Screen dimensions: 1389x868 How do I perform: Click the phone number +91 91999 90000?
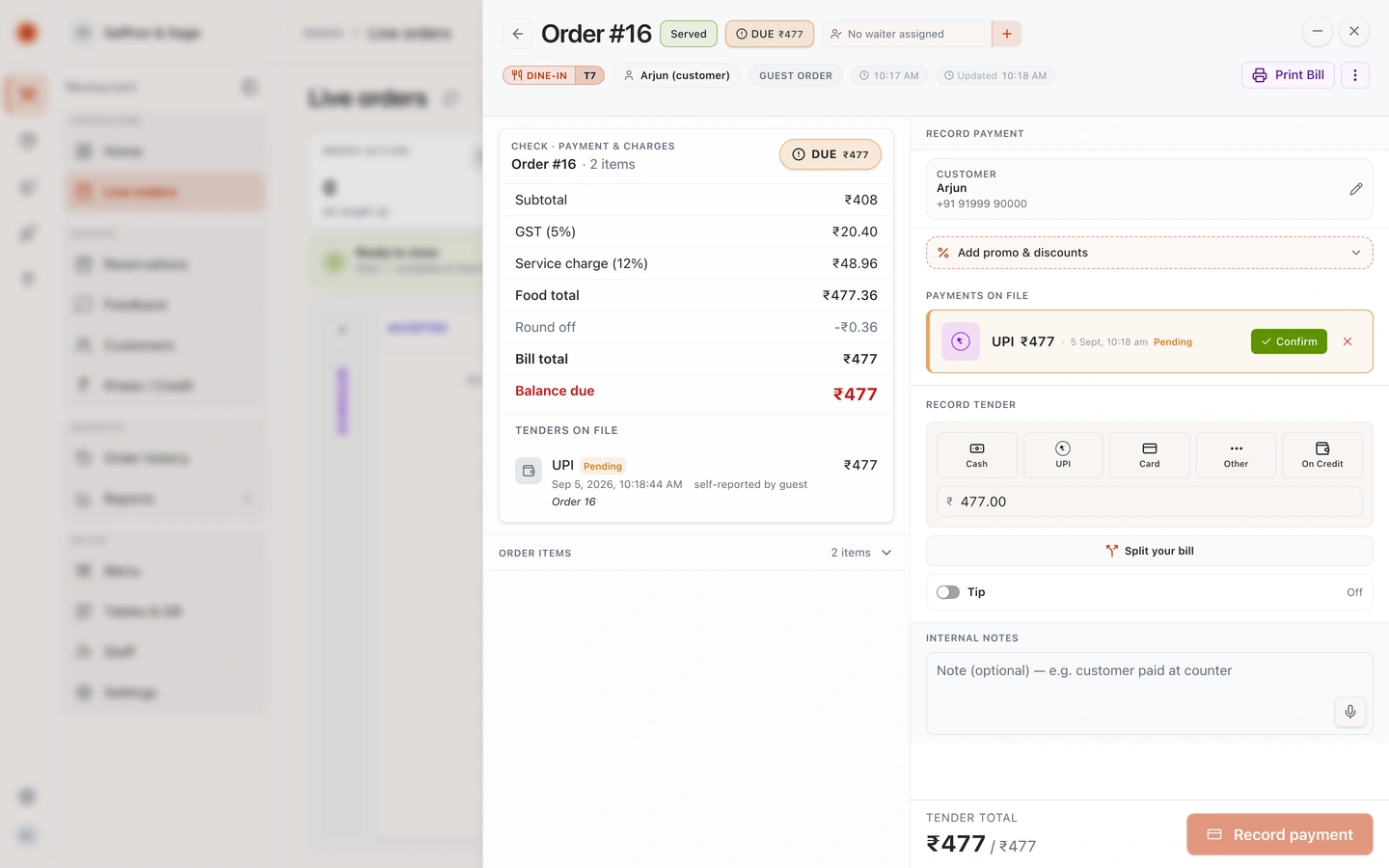pos(982,203)
